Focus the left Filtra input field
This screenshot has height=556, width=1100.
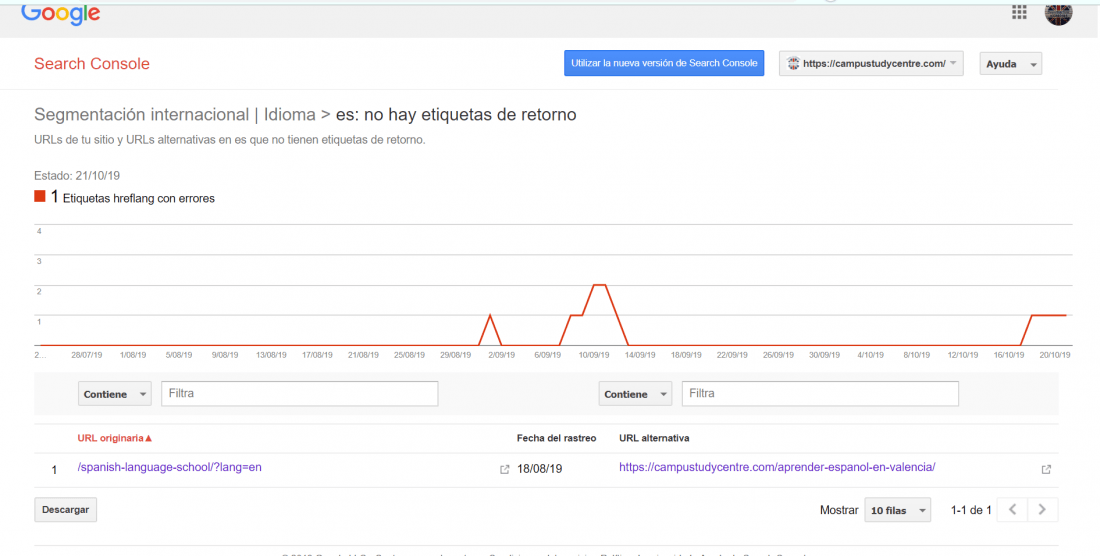tap(300, 394)
